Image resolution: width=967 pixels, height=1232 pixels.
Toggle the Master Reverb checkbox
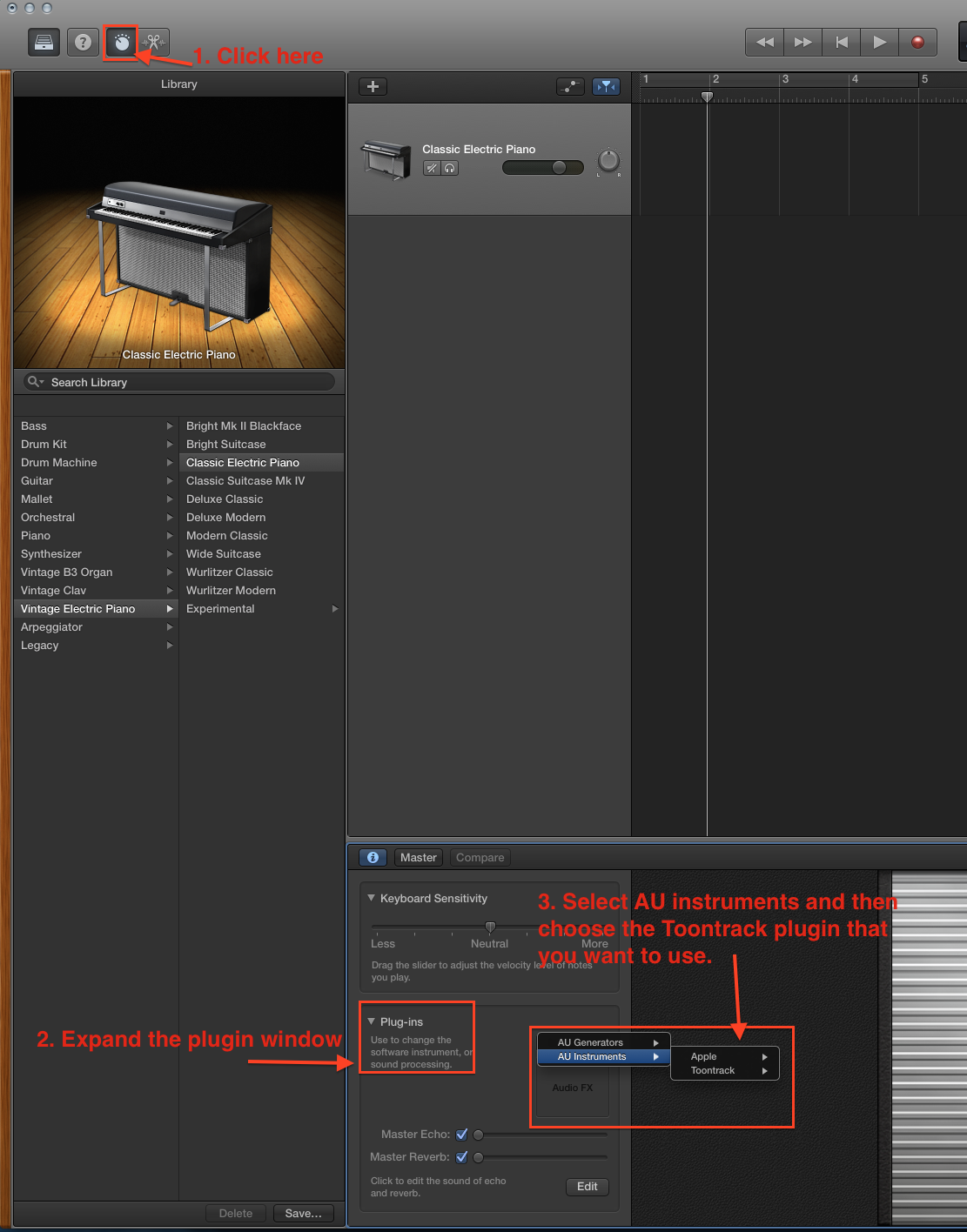point(462,1157)
